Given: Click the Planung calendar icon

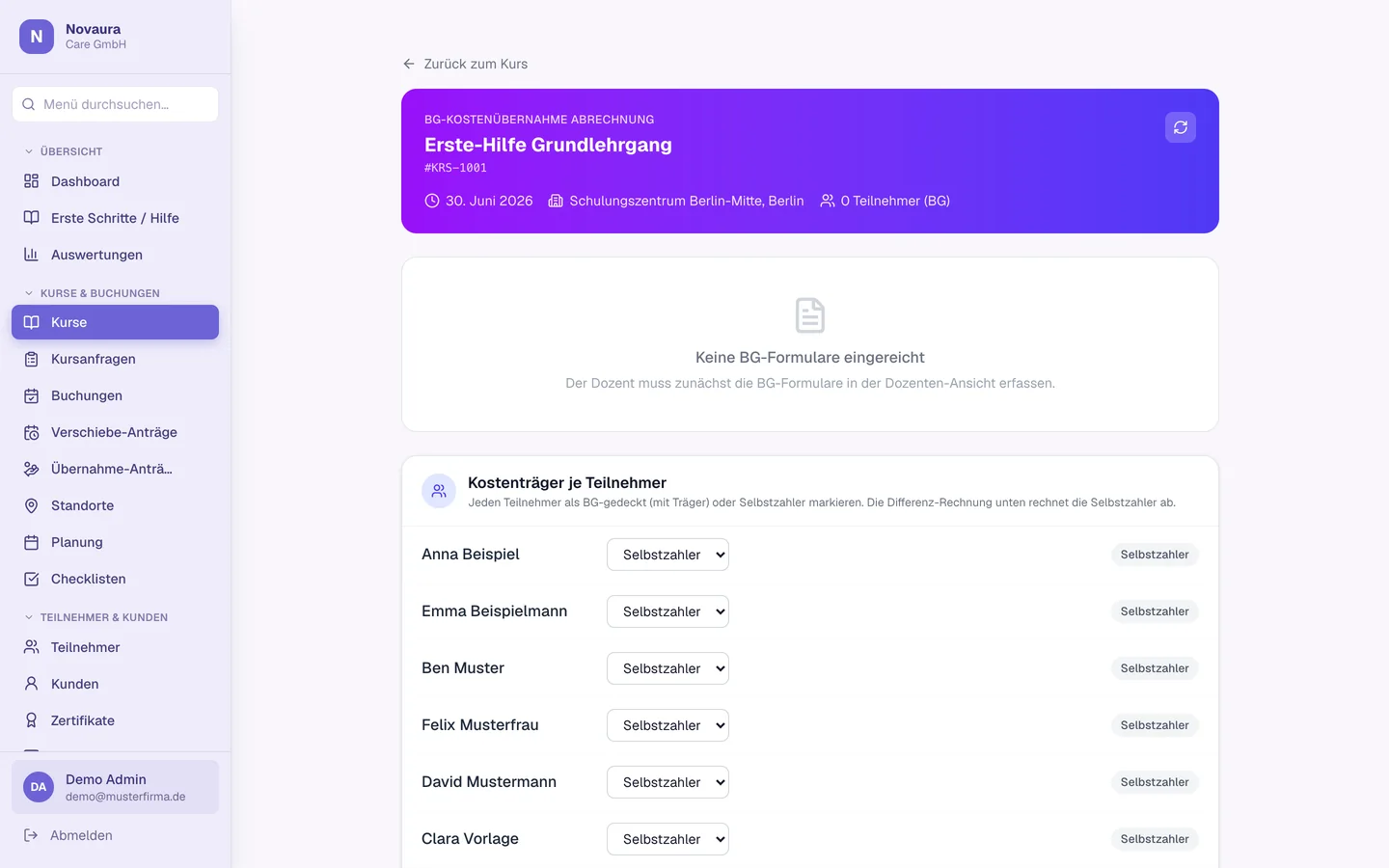Looking at the screenshot, I should (x=31, y=542).
